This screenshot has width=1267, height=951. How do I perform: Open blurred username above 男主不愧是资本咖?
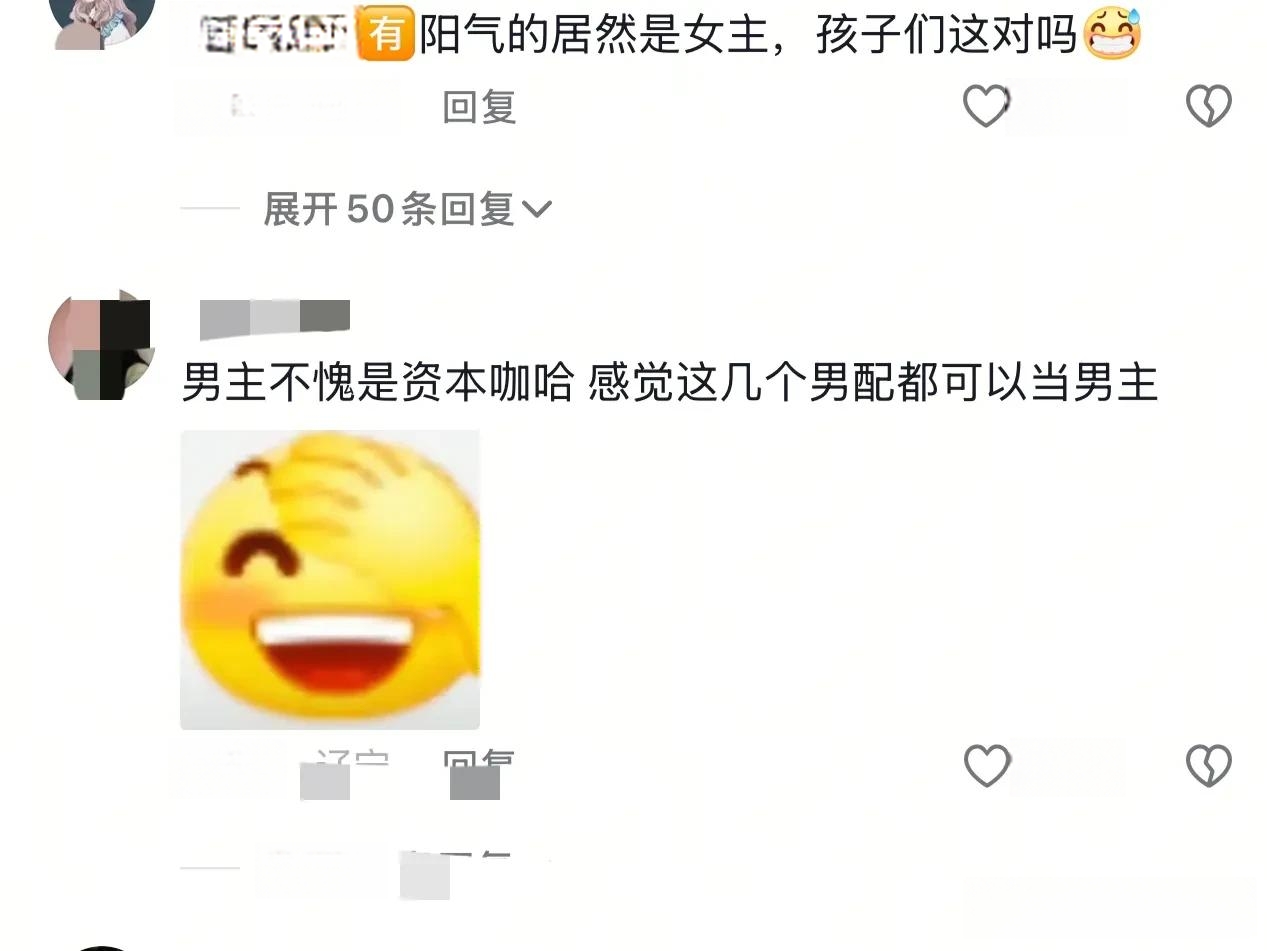click(x=275, y=319)
